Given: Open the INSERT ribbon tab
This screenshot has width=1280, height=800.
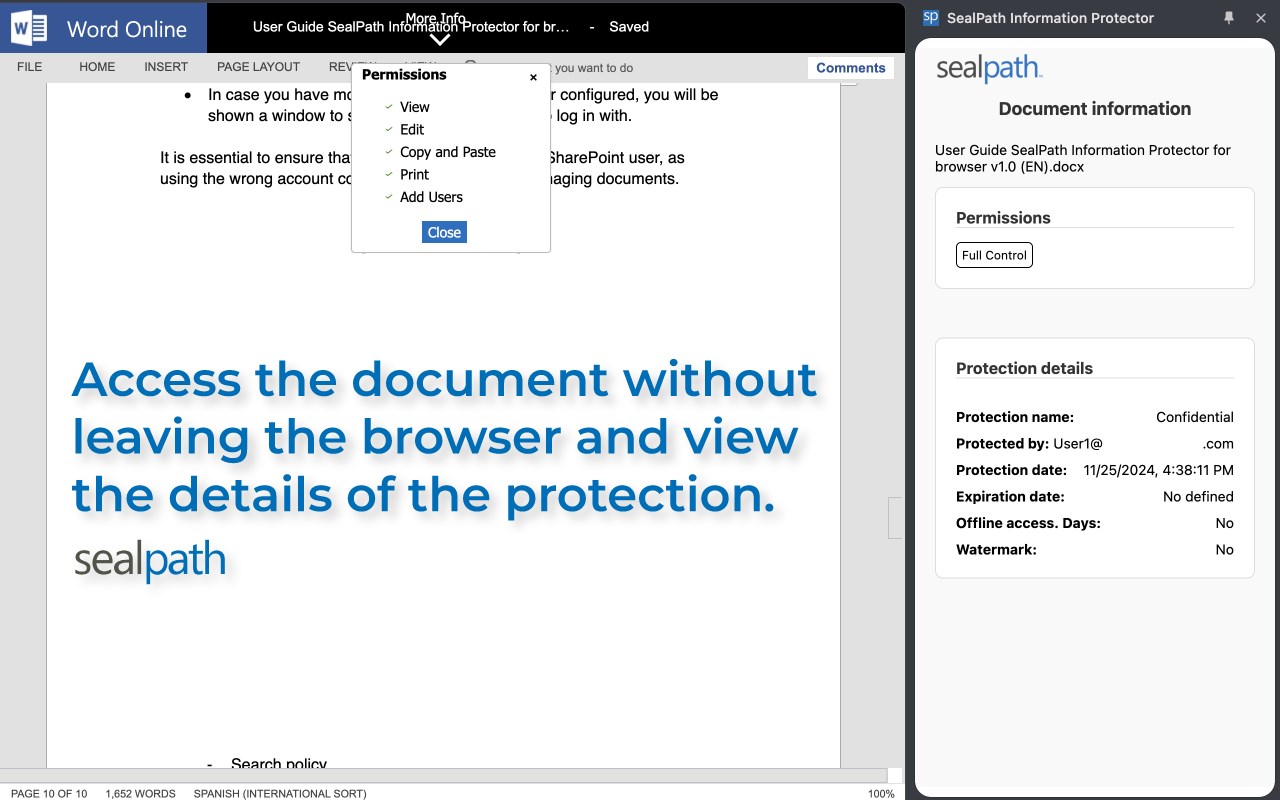Looking at the screenshot, I should click(166, 67).
